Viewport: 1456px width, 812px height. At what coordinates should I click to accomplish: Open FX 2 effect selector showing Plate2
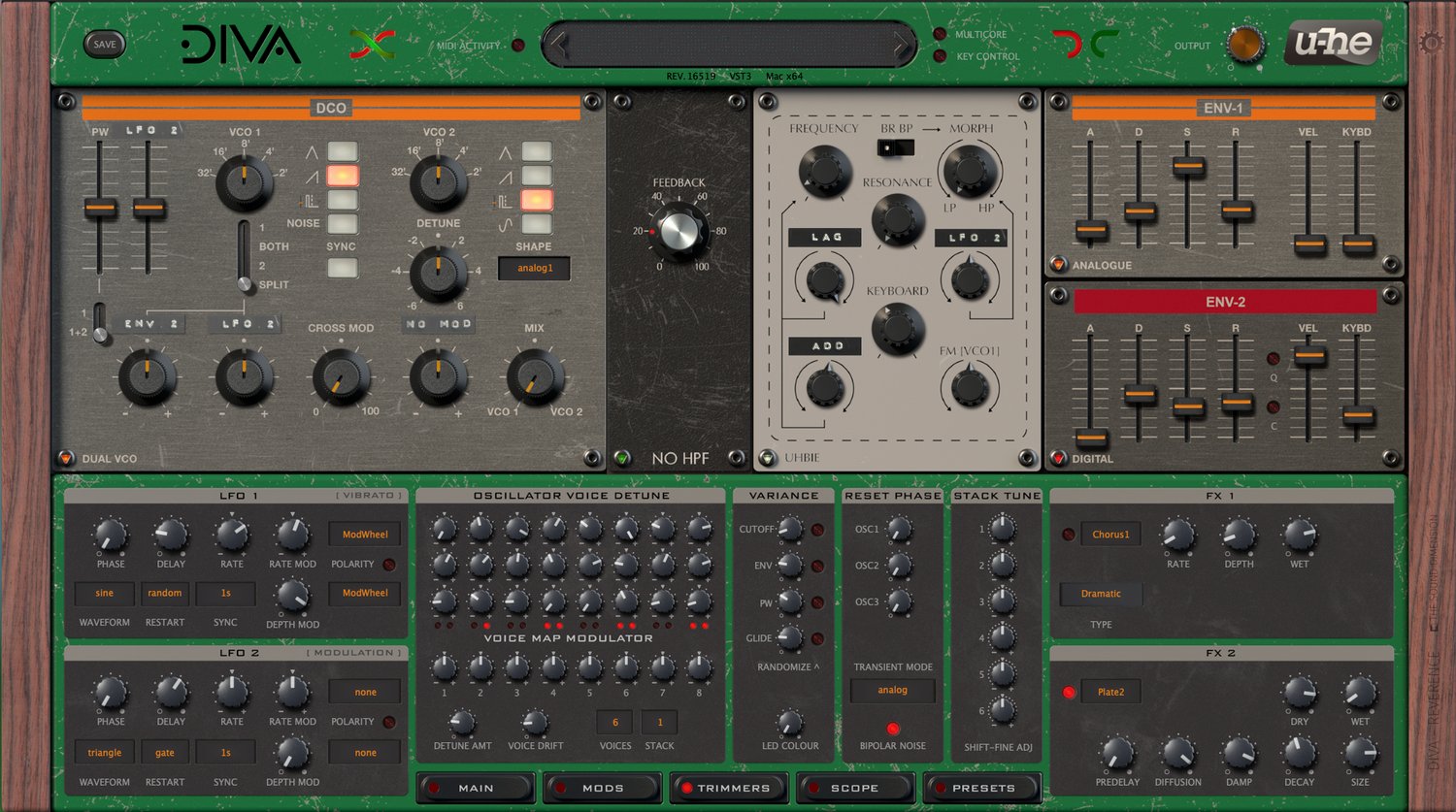tap(1110, 693)
